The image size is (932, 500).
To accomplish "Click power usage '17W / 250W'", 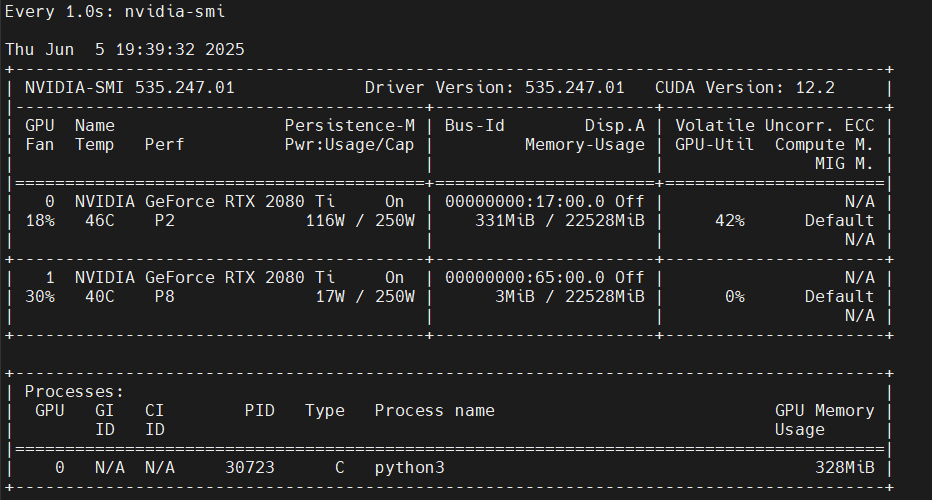I will click(x=365, y=297).
